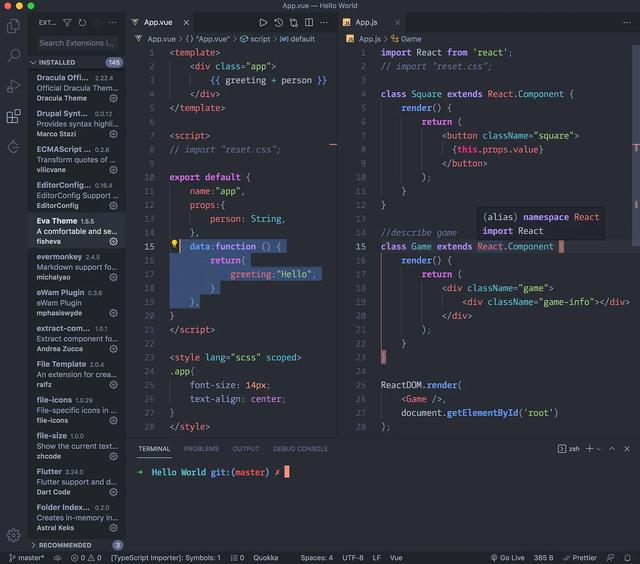
Task: Manage ECMAScript extension gear
Action: point(113,170)
